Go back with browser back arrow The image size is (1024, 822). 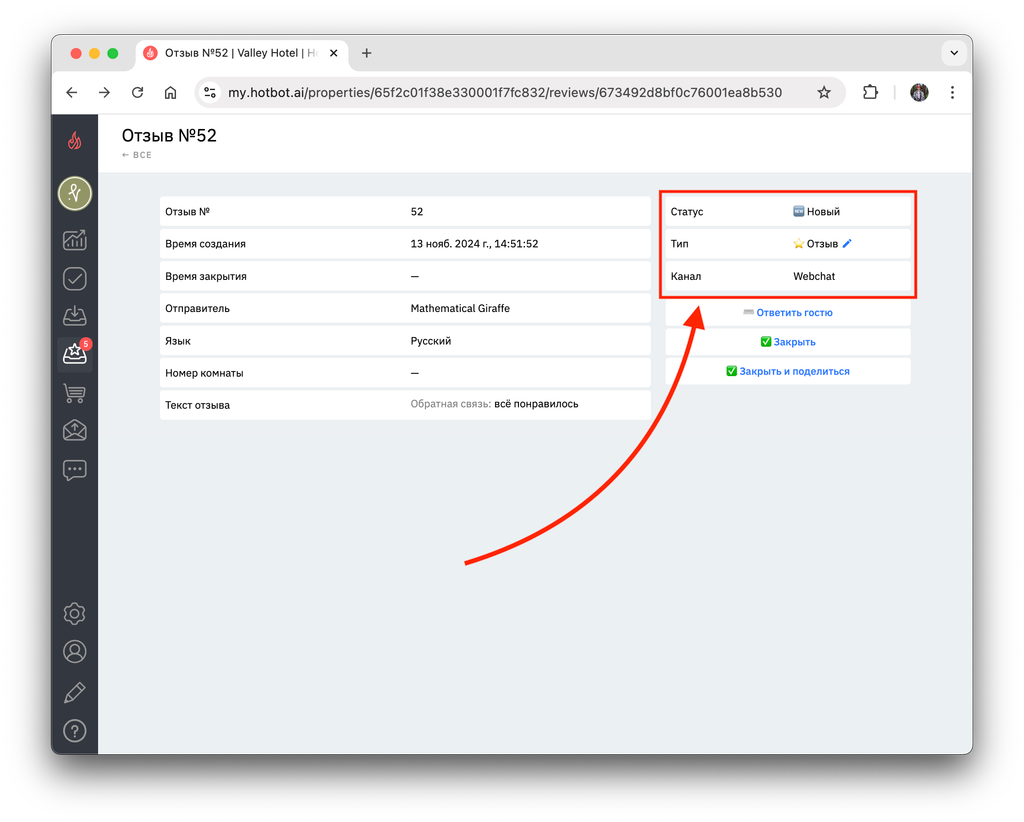coord(72,93)
